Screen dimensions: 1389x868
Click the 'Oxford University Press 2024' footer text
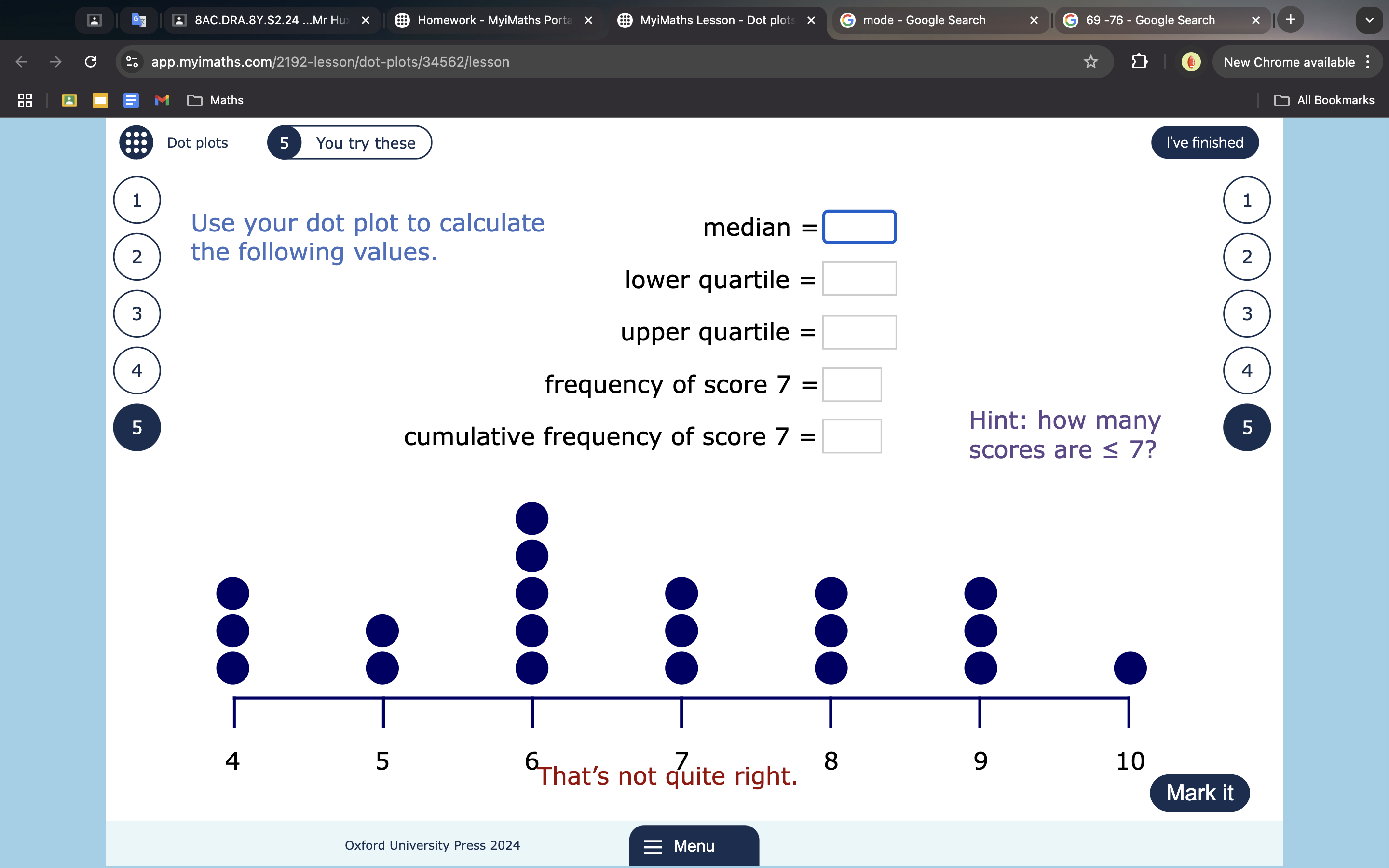[432, 845]
